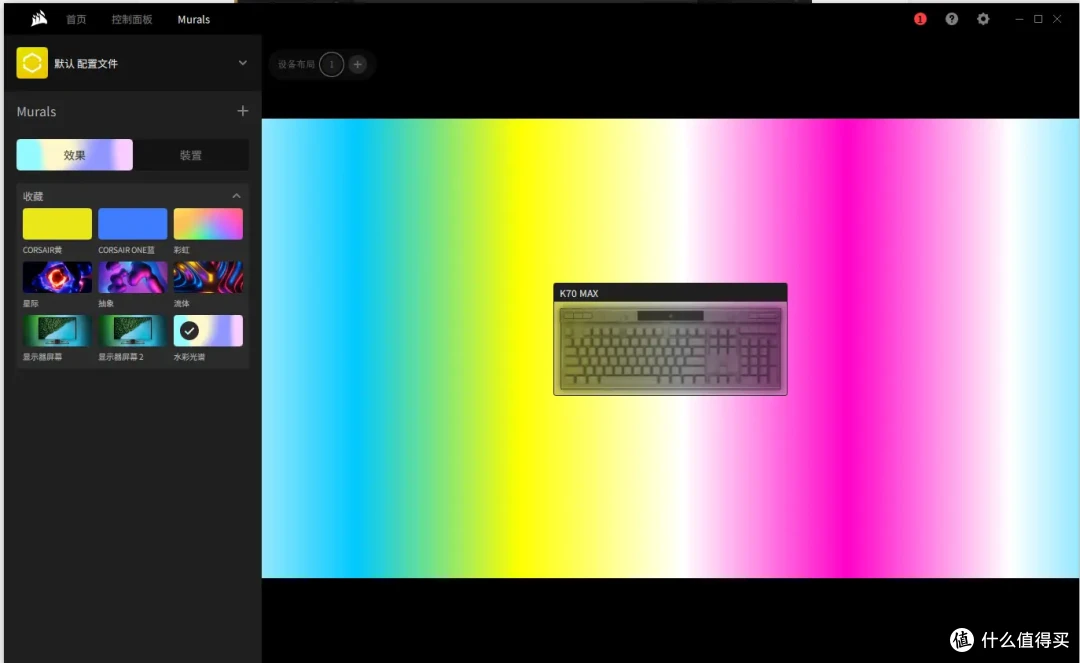Select the K70 MAX title bar
The image size is (1080, 663).
pos(670,293)
